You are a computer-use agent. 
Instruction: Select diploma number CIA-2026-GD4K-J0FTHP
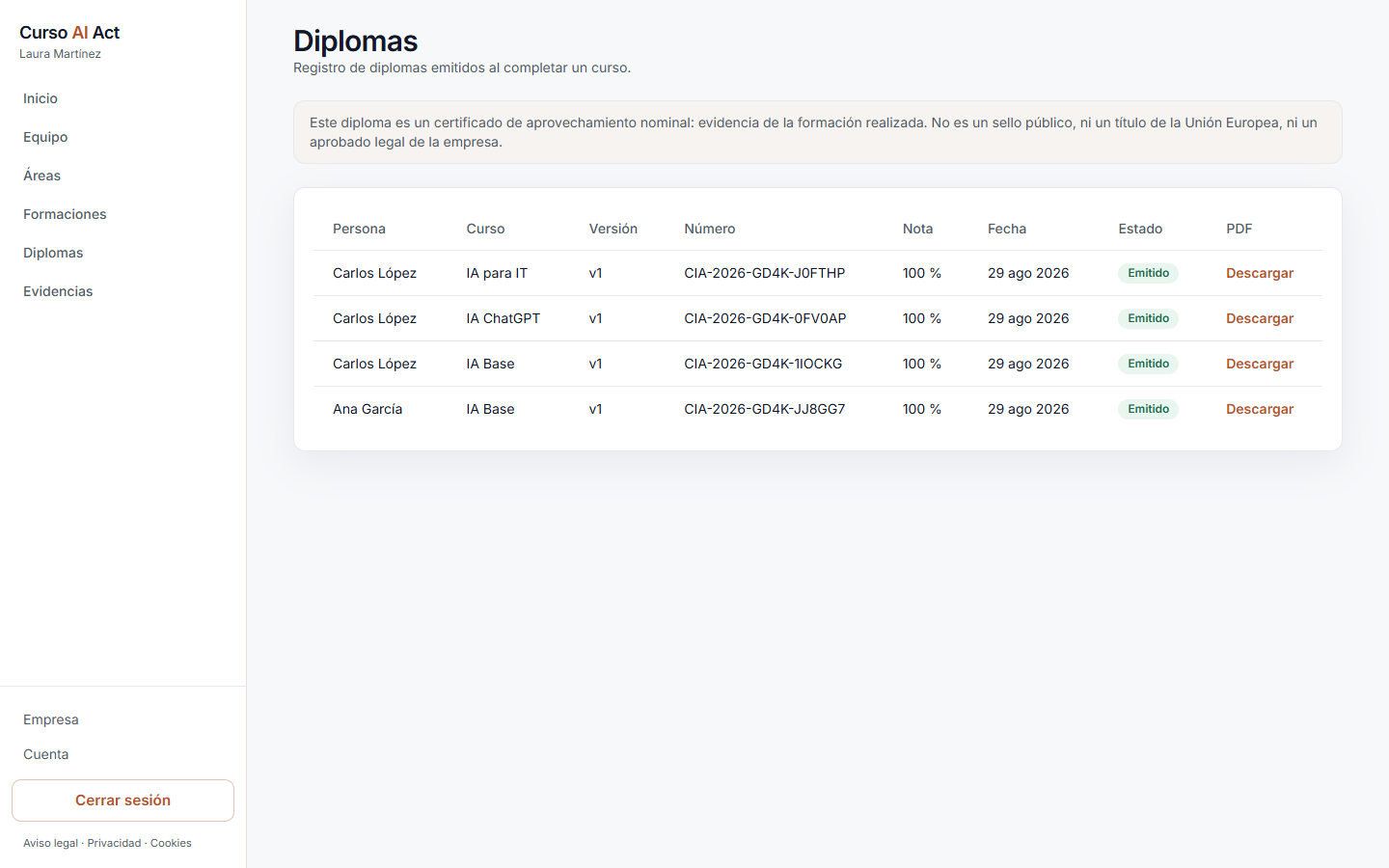click(765, 273)
